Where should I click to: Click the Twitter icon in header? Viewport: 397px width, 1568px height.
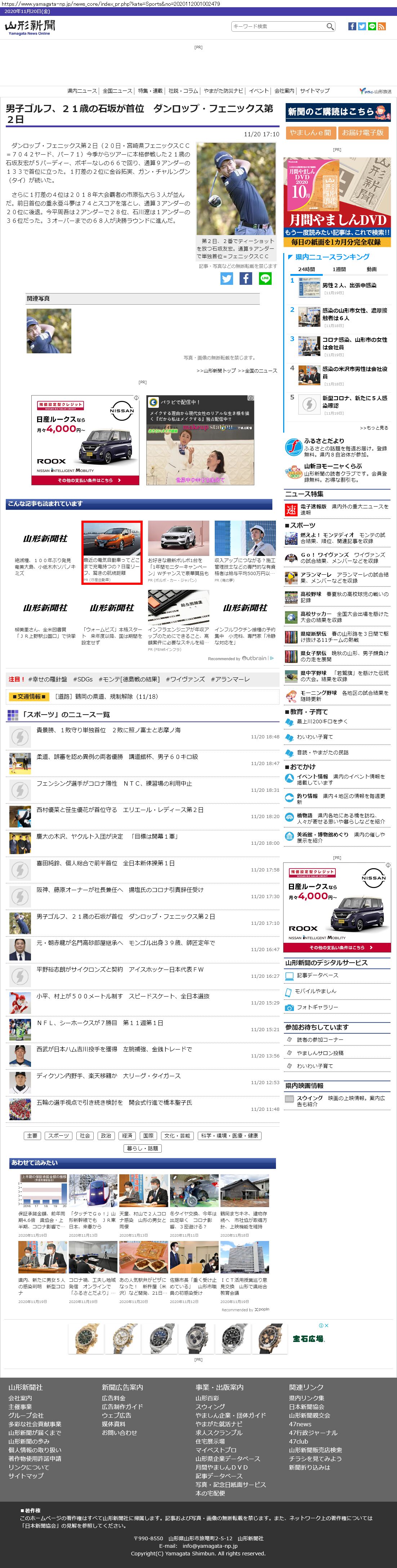click(x=362, y=26)
